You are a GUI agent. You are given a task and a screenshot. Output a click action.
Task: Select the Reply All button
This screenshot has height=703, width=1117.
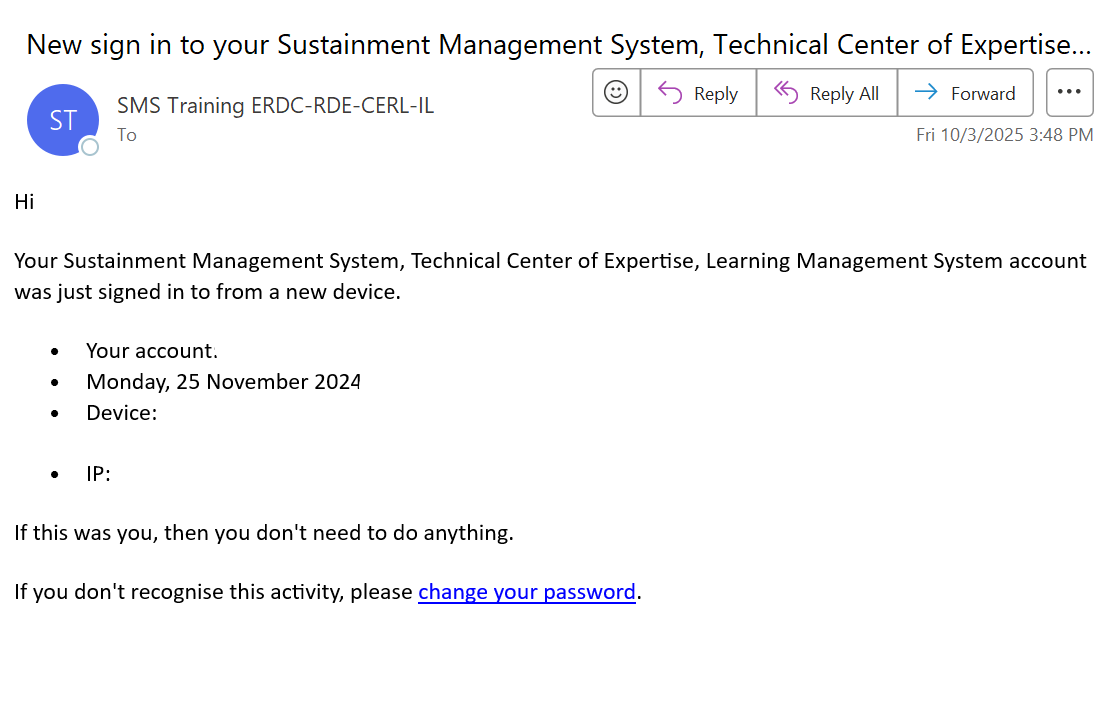pos(827,92)
